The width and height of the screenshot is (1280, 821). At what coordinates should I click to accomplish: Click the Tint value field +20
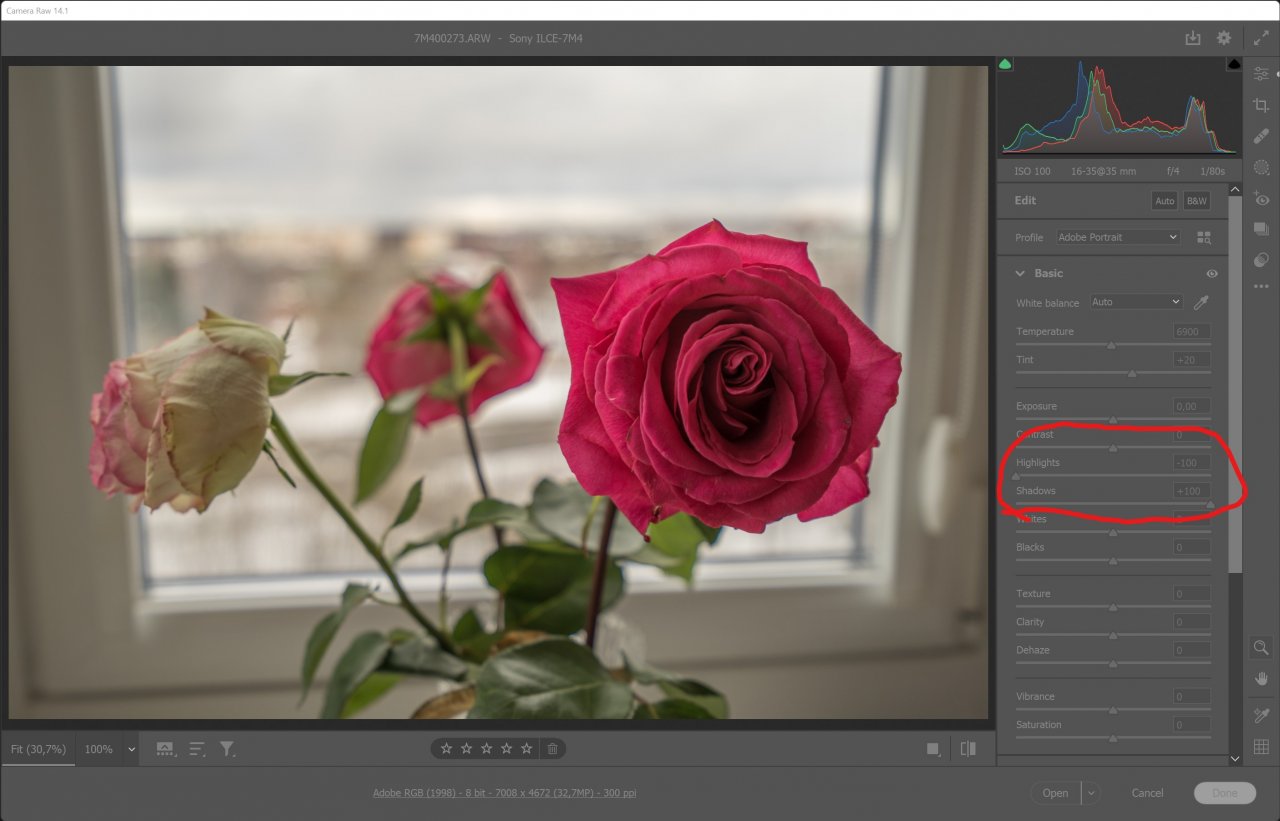(1192, 359)
